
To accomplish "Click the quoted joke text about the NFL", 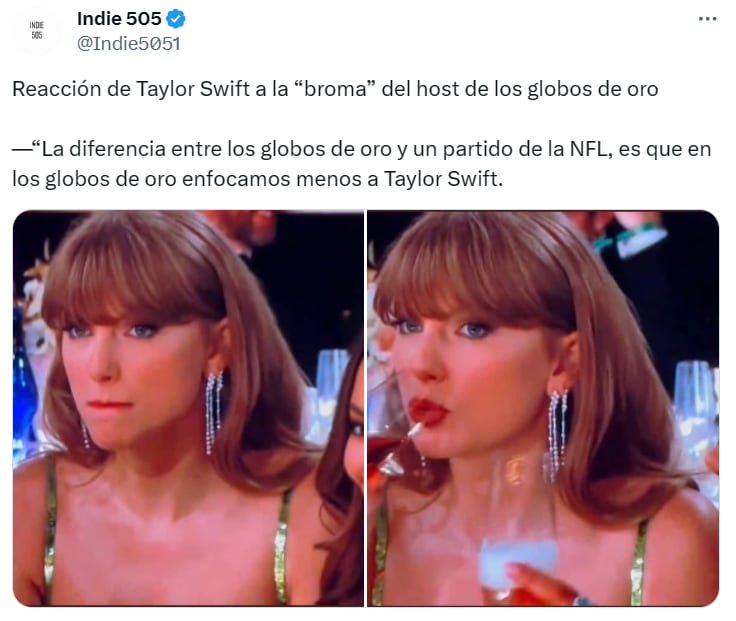I will [x=361, y=164].
